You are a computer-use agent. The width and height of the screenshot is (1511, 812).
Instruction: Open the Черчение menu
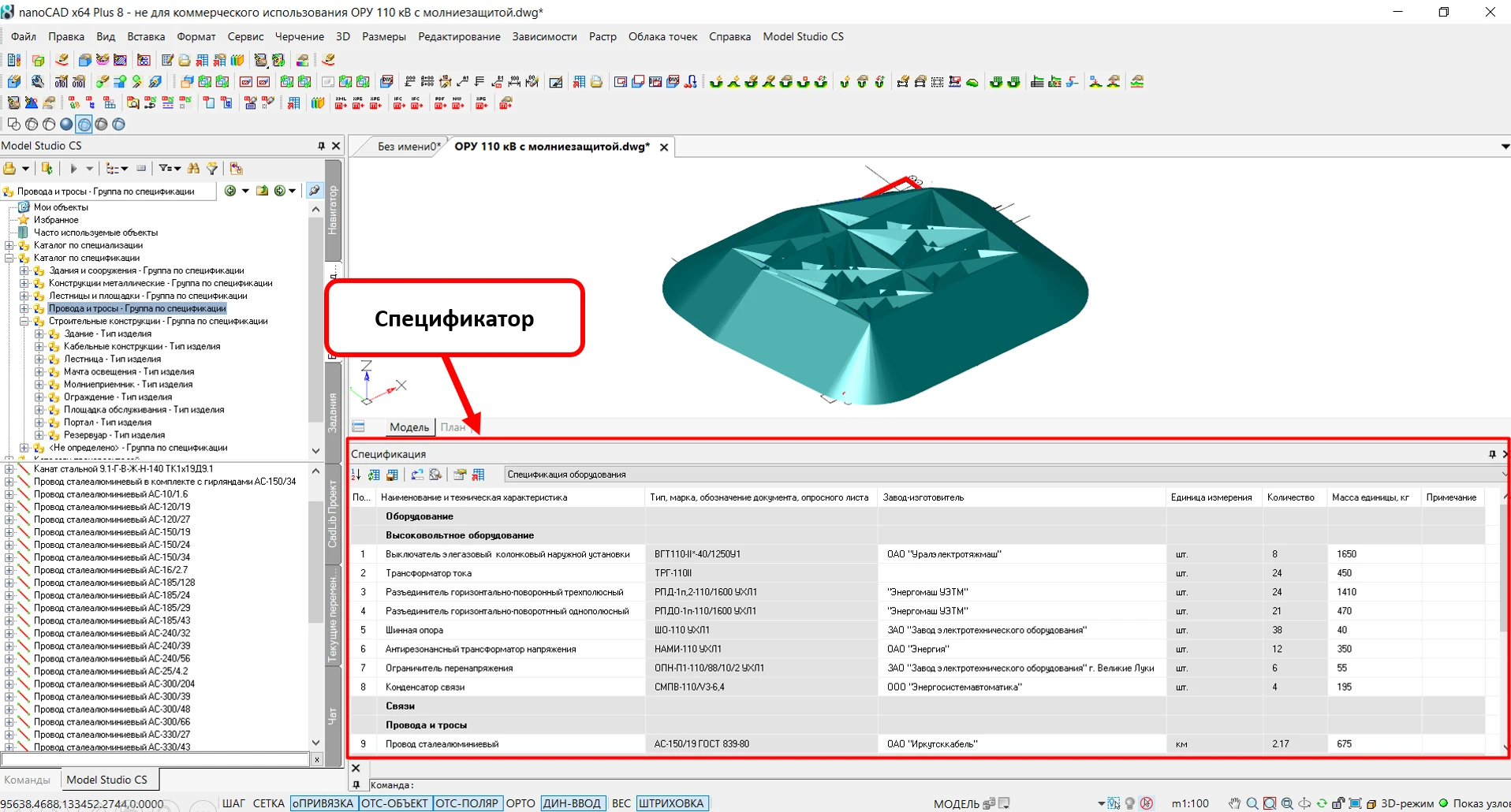[299, 36]
